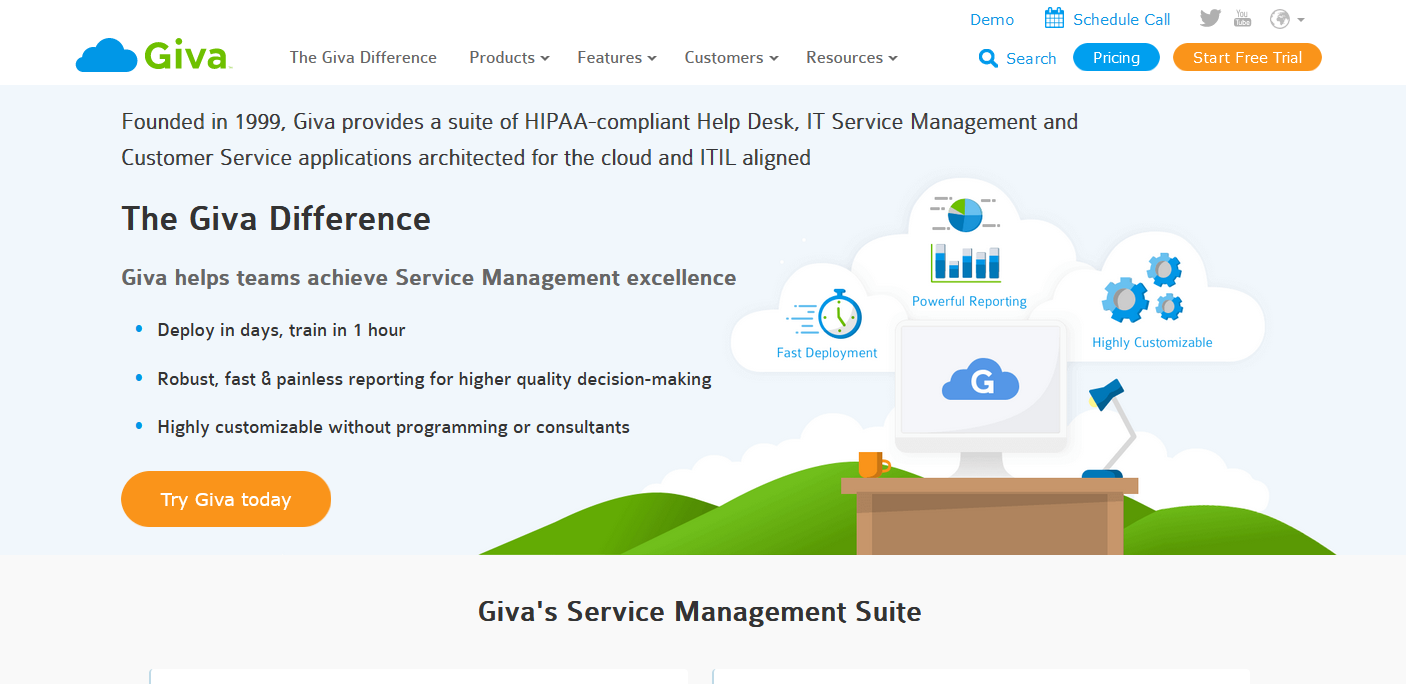Click the Start Free Trial button
This screenshot has width=1406, height=684.
click(1247, 58)
